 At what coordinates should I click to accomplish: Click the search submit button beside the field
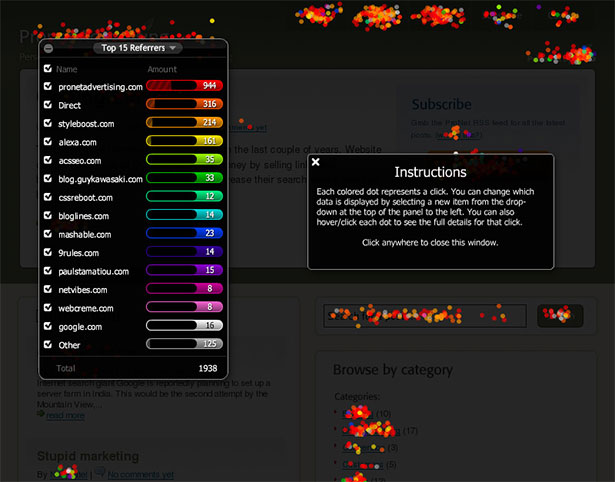pos(560,316)
